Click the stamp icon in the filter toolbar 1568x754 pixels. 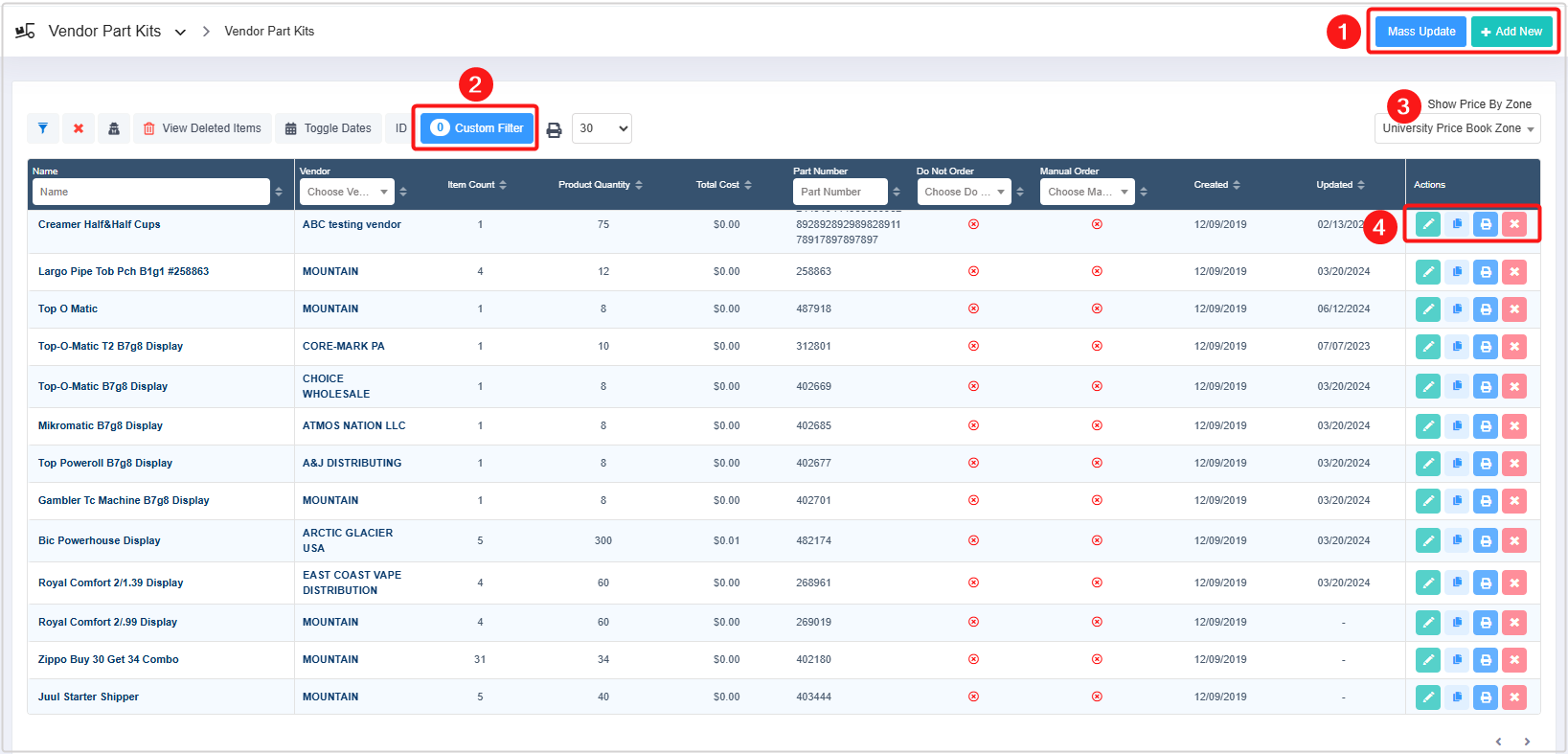(114, 128)
